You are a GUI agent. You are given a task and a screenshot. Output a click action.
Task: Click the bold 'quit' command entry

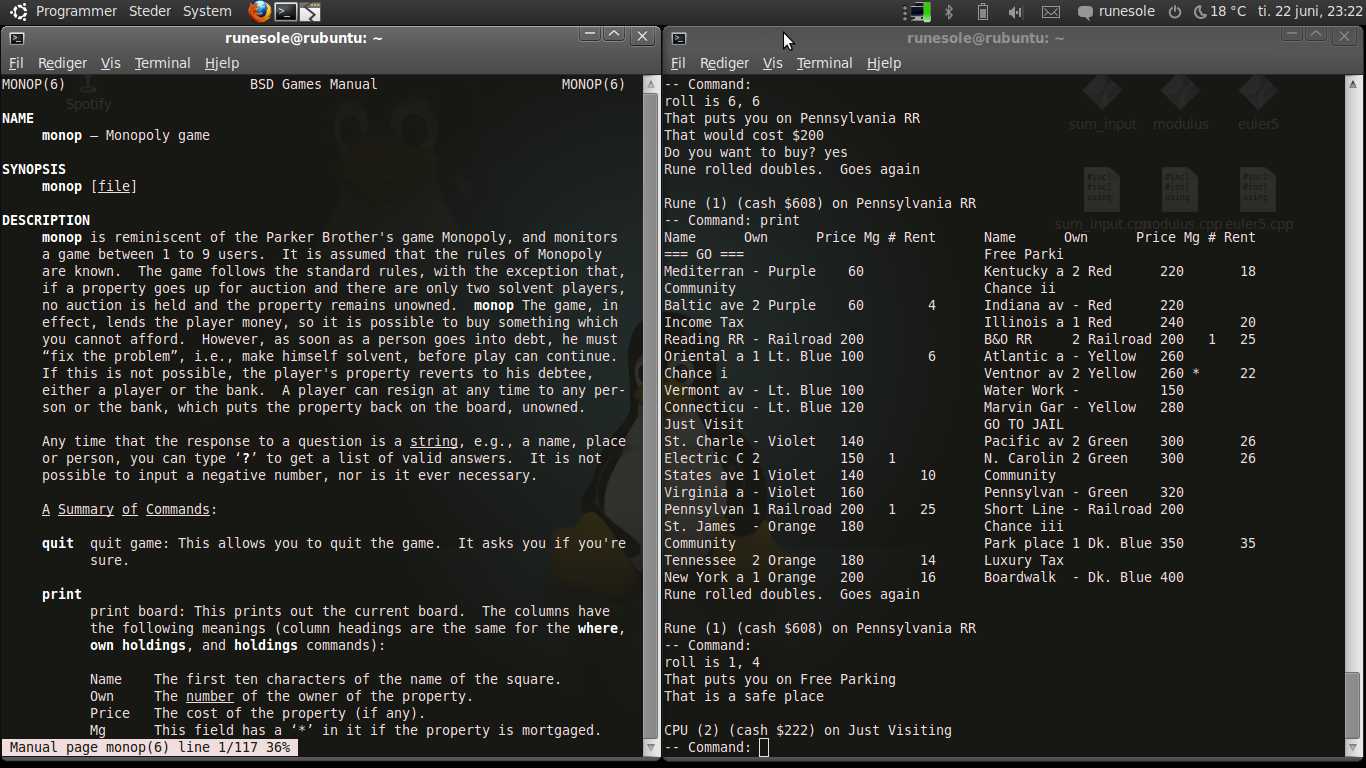58,543
